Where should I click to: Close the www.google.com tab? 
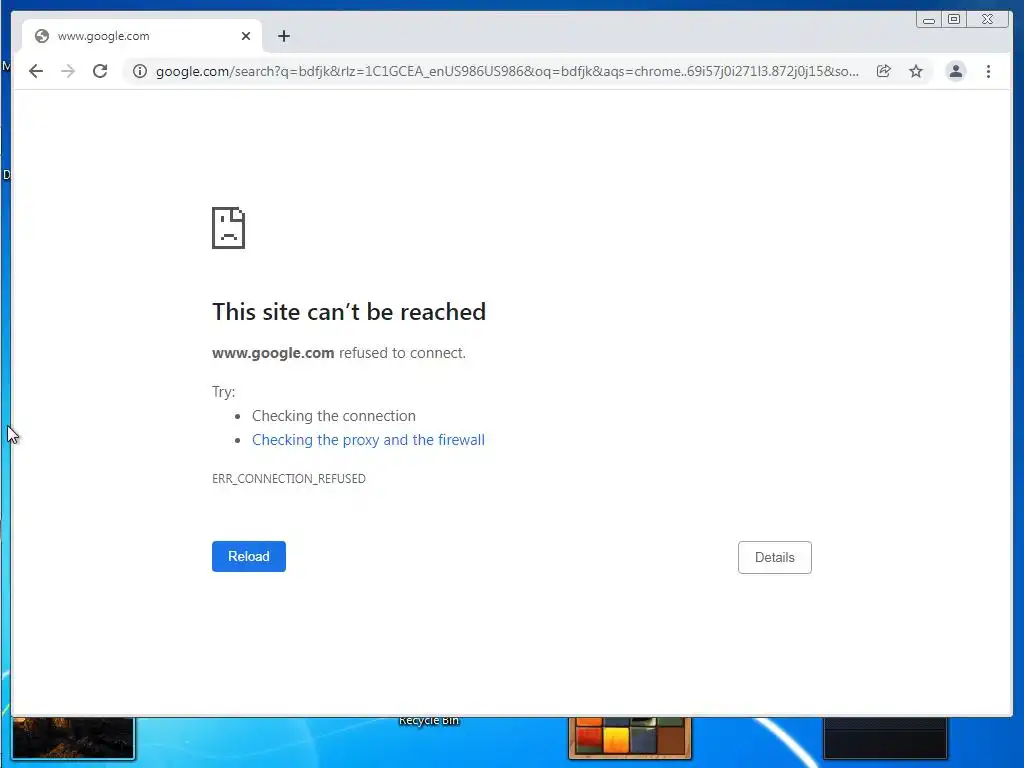click(x=246, y=36)
